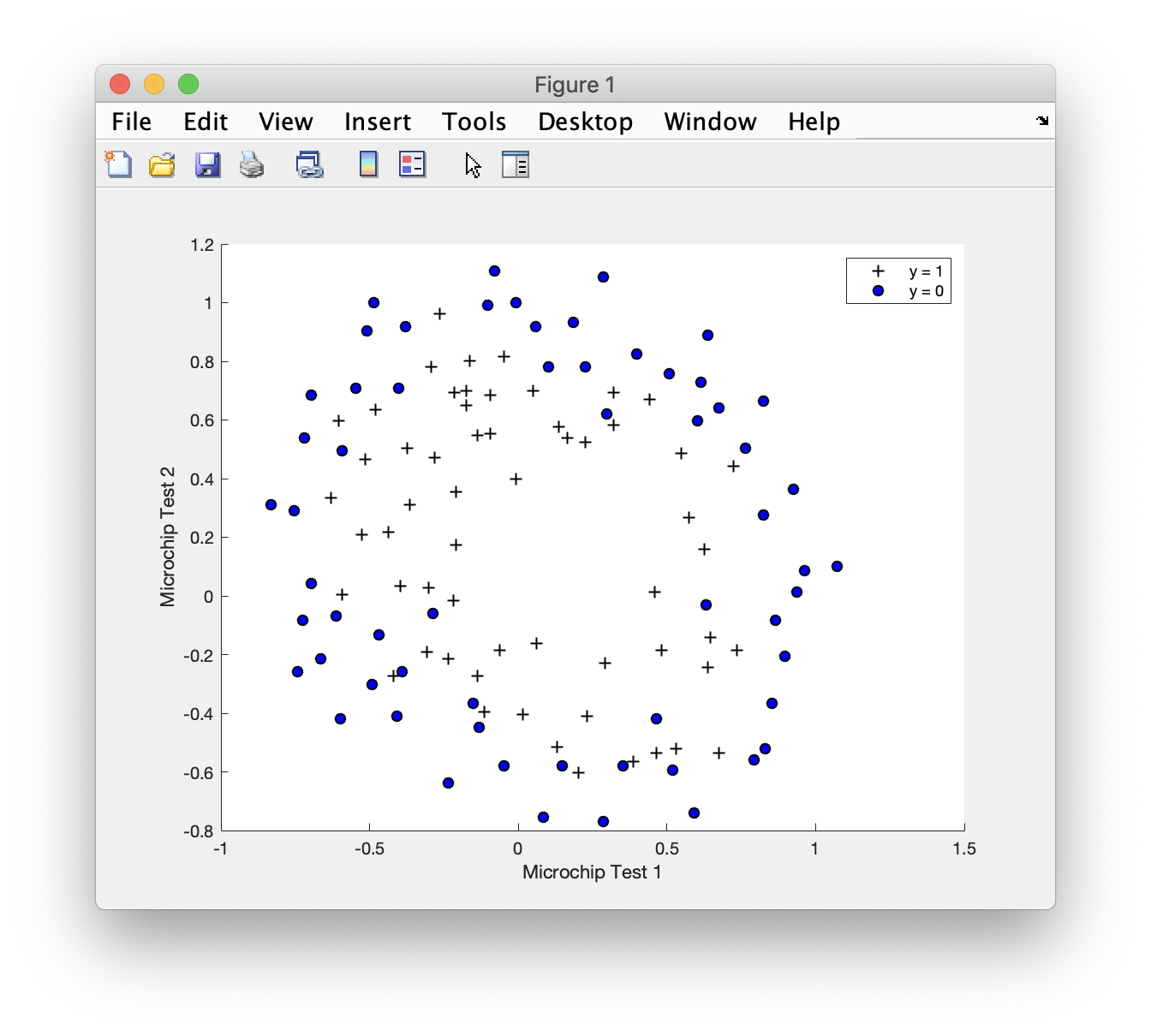The image size is (1151, 1036).
Task: Insert a legend using the toolbar icon
Action: (413, 164)
